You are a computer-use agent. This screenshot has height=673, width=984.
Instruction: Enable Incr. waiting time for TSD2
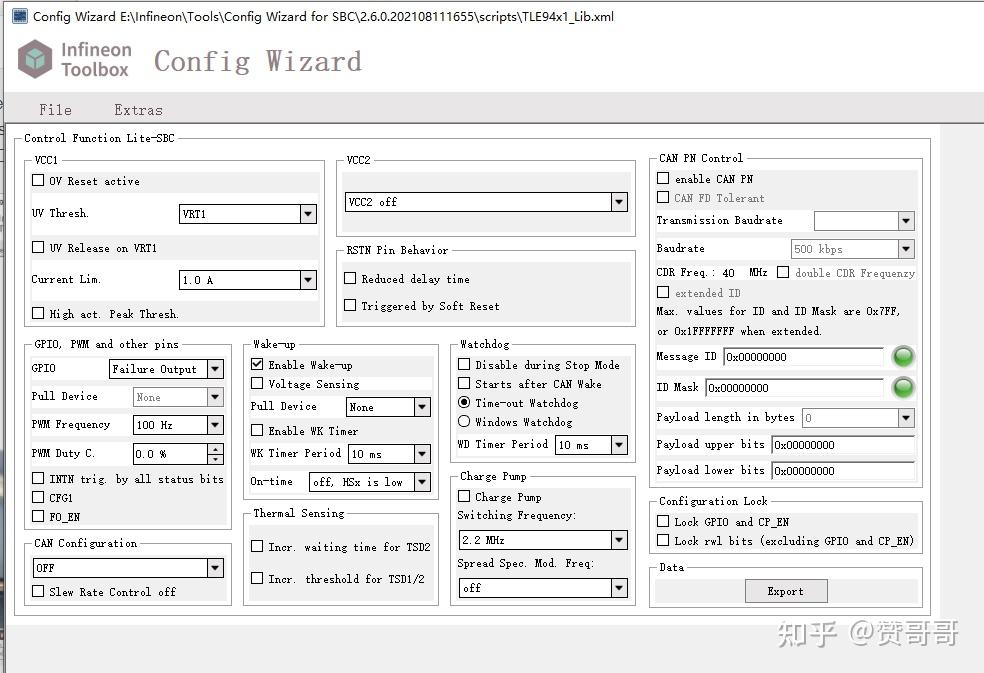[257, 546]
